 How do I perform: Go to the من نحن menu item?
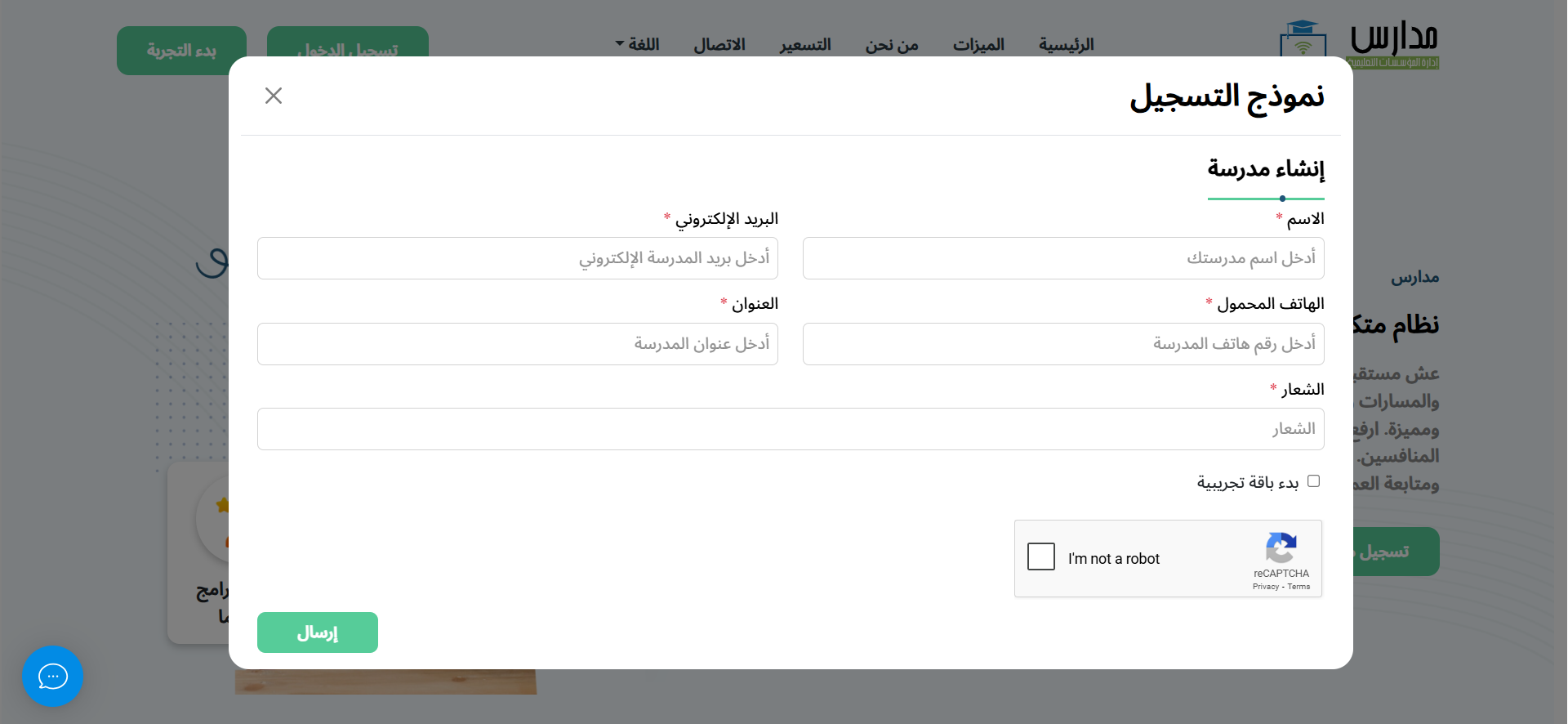click(892, 44)
